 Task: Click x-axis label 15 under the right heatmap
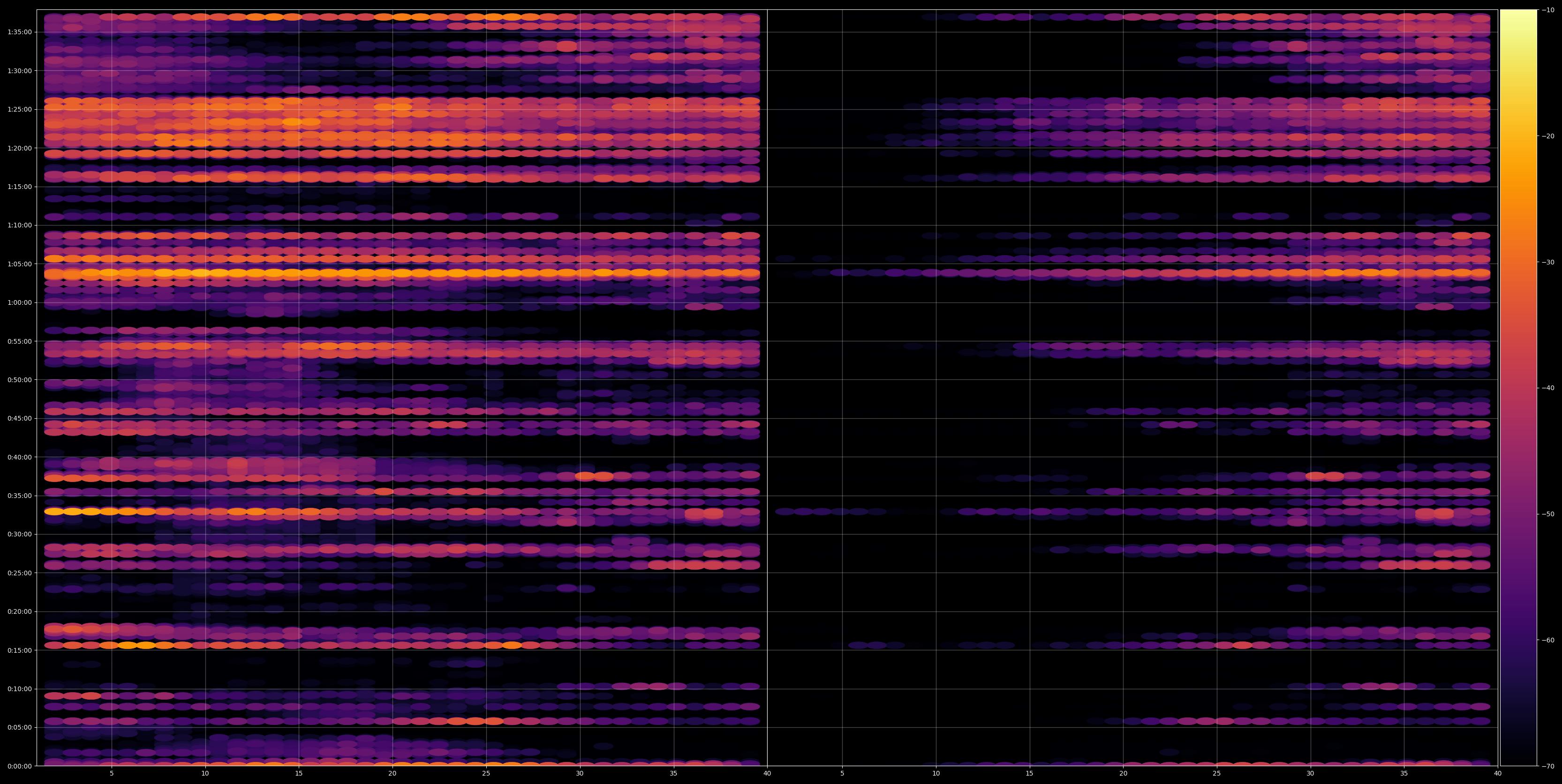(x=1030, y=774)
